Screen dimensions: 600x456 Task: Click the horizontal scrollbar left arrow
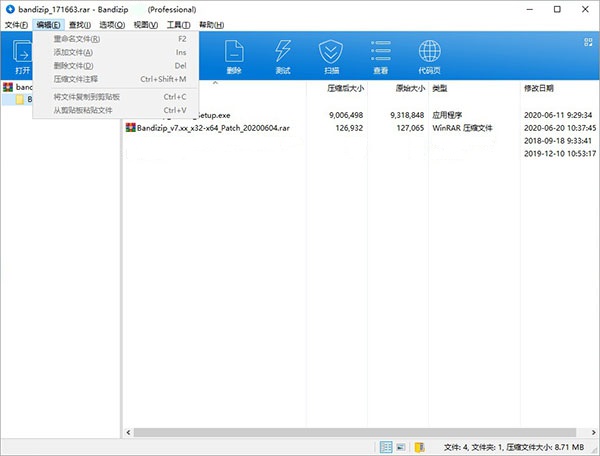coord(128,432)
